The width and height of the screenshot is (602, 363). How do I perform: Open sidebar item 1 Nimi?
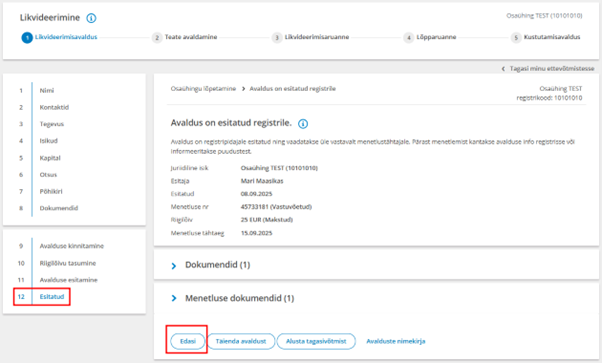(x=47, y=91)
